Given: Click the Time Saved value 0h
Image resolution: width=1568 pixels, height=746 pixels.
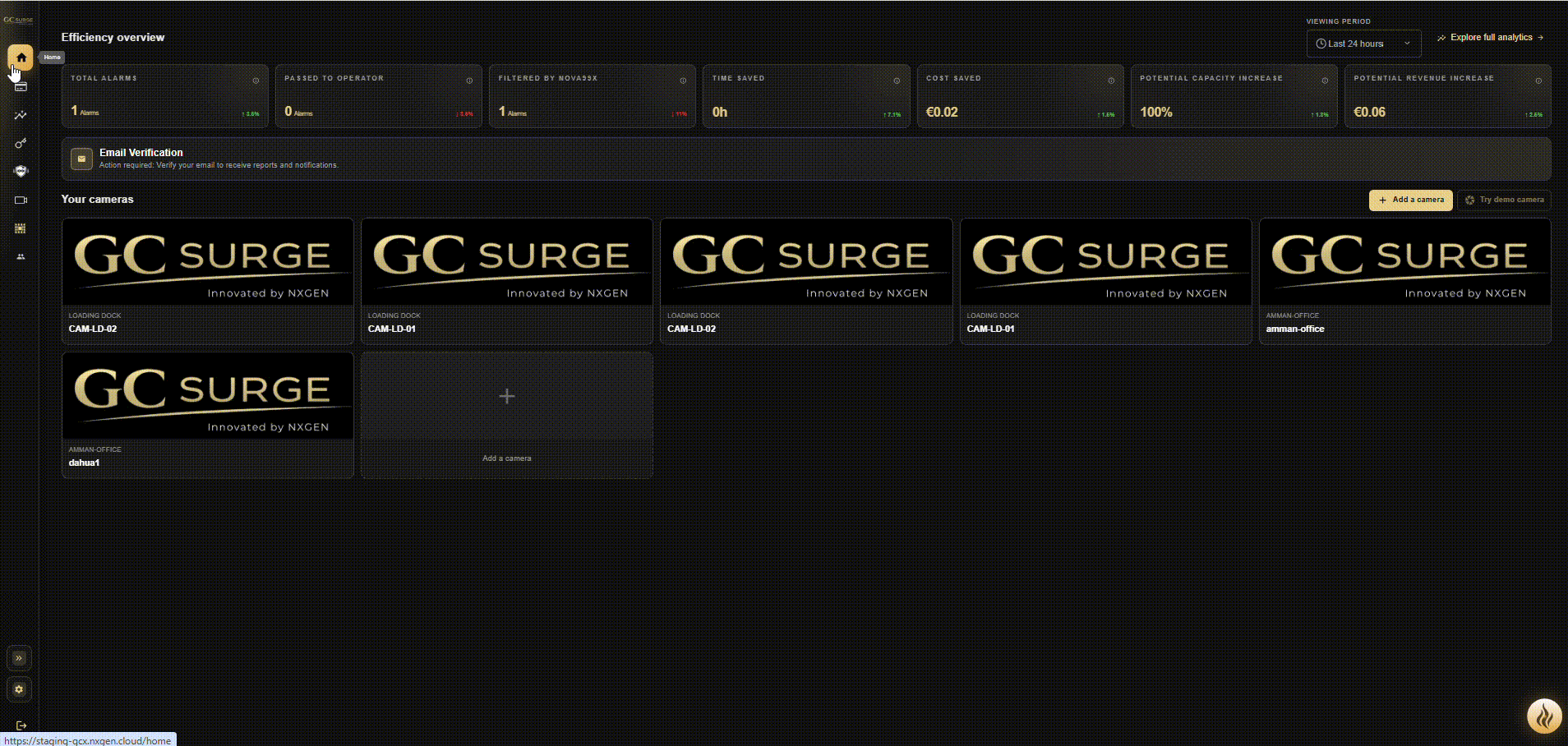Looking at the screenshot, I should [720, 112].
